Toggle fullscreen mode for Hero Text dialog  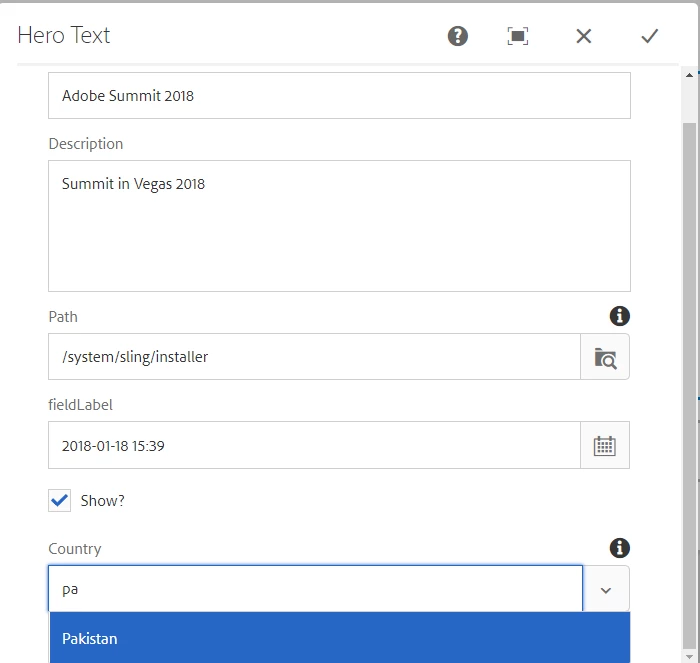tap(518, 36)
